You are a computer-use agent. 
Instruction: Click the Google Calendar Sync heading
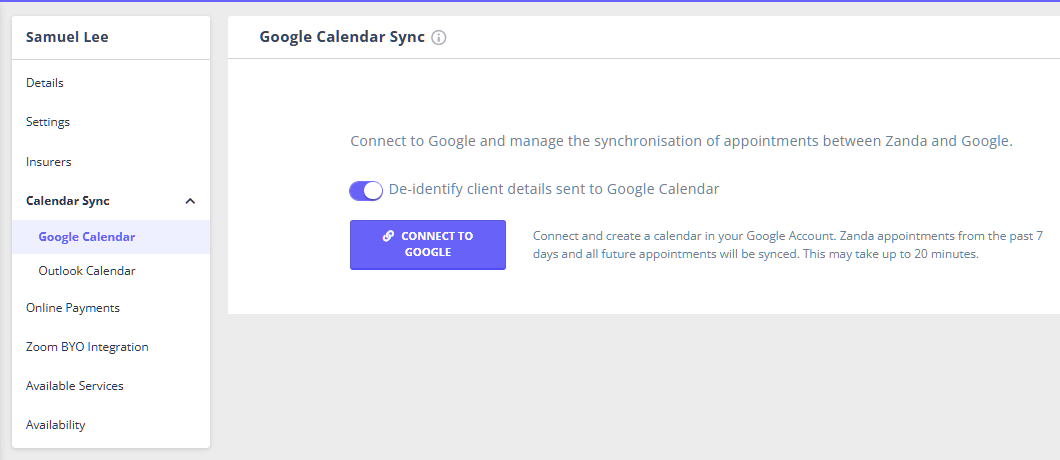[x=342, y=37]
